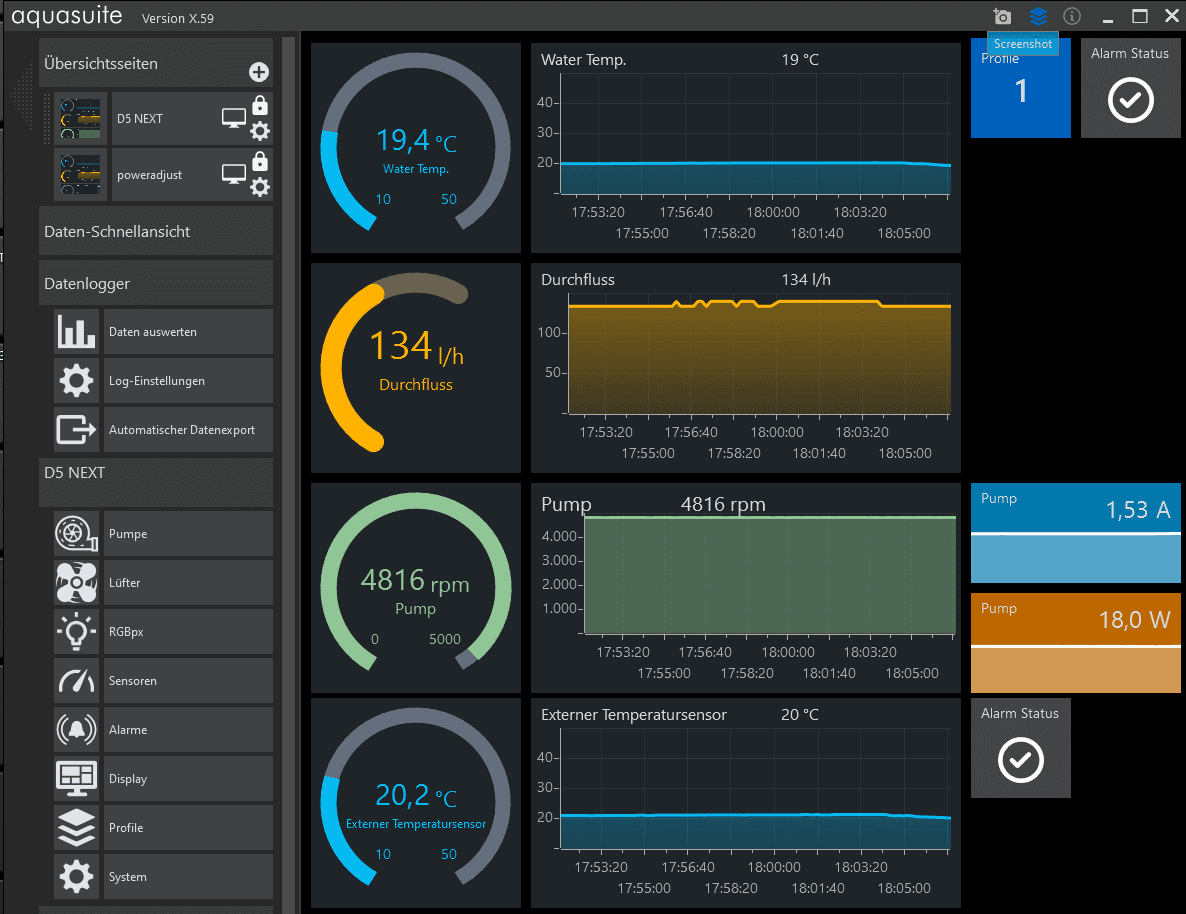Collapse the Datenlogger section
1186x914 pixels.
coord(156,284)
